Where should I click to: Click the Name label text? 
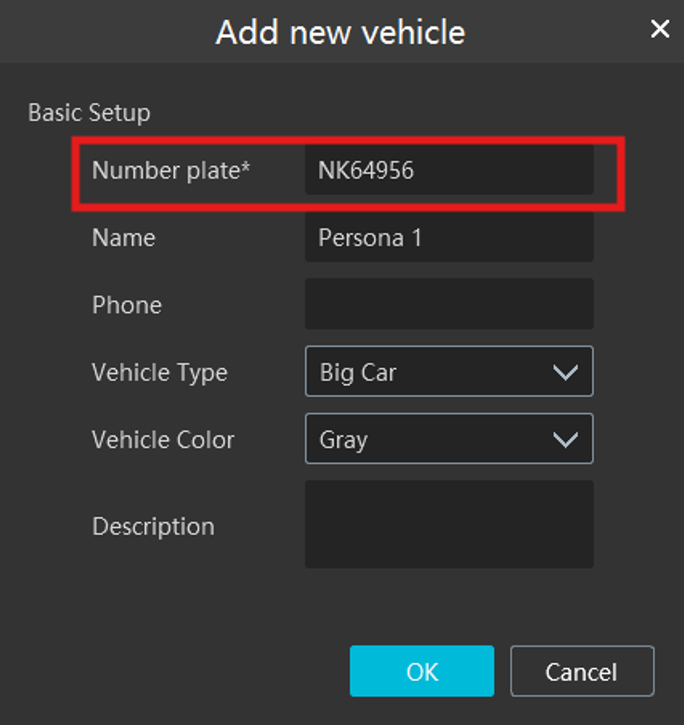click(123, 238)
